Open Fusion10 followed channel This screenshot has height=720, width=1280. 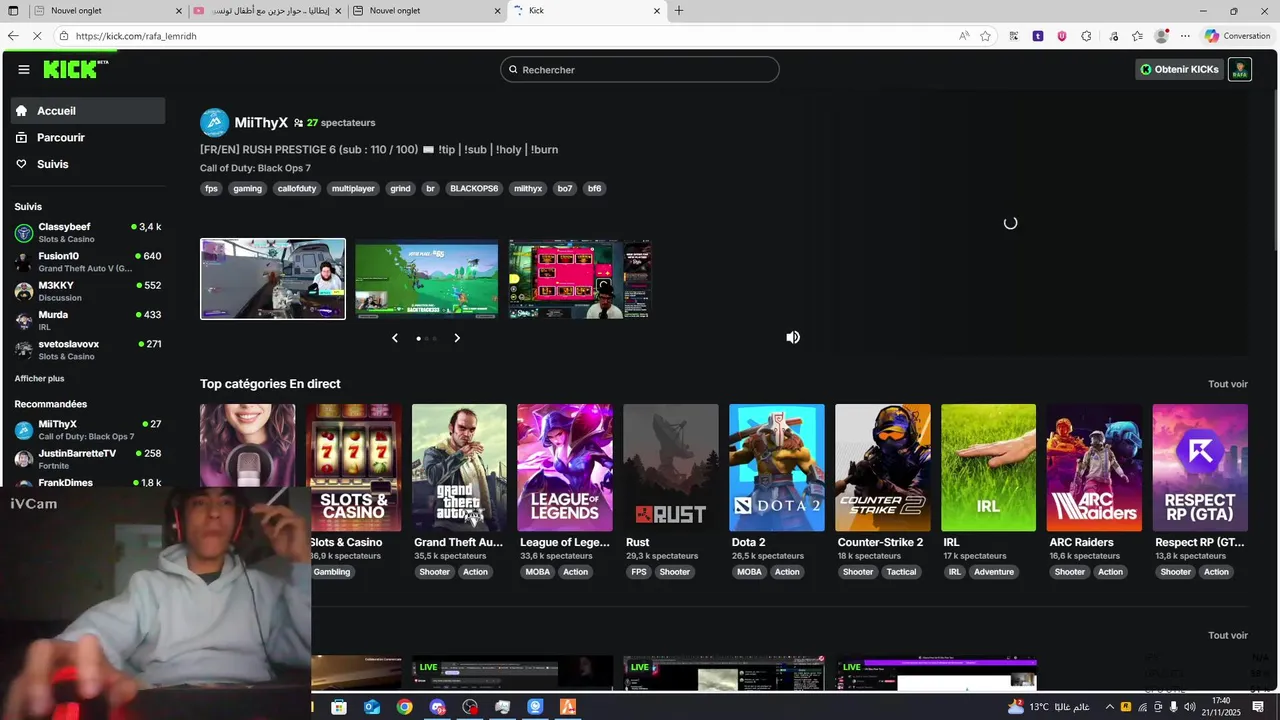point(88,262)
